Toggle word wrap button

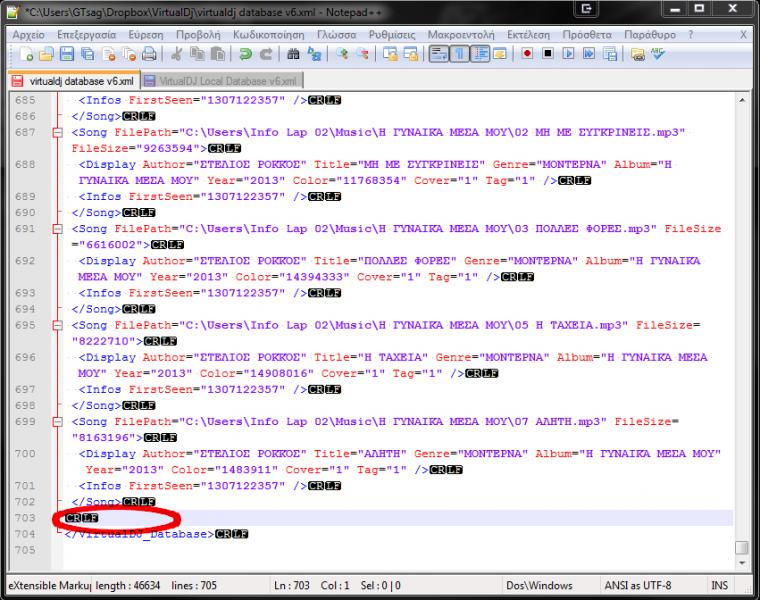click(x=439, y=54)
